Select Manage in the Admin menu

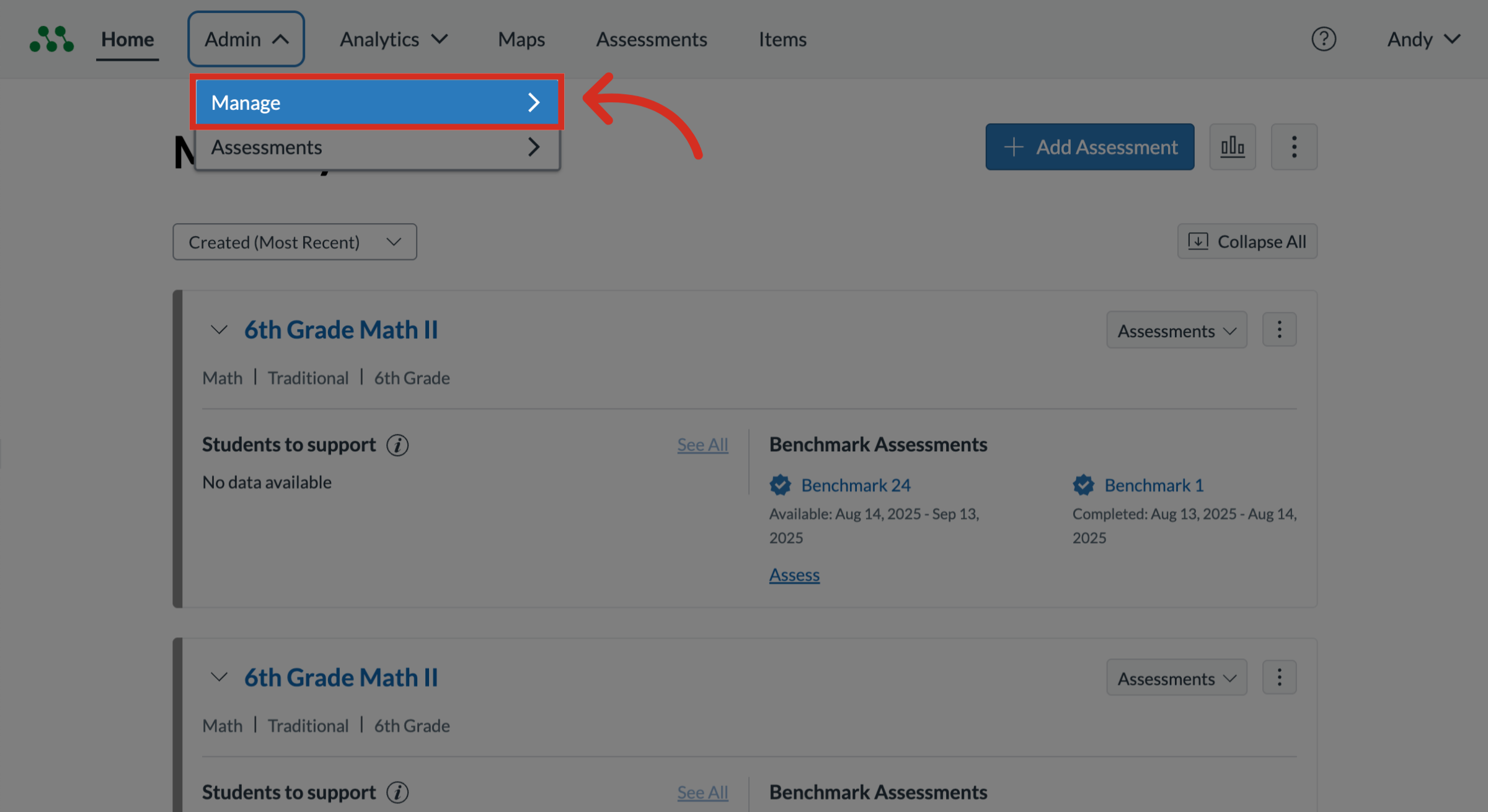(376, 102)
